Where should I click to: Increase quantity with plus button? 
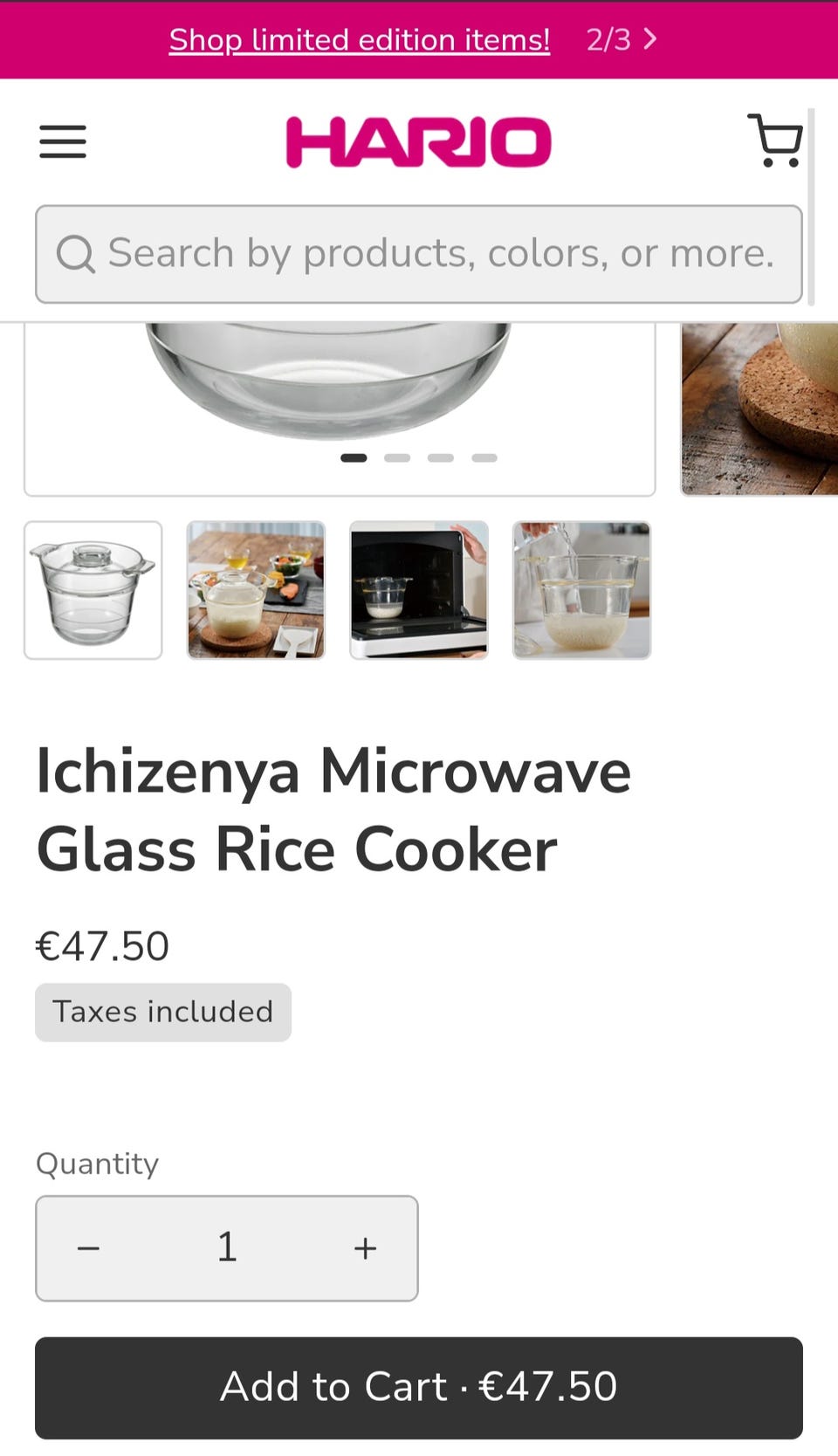pyautogui.click(x=365, y=1248)
